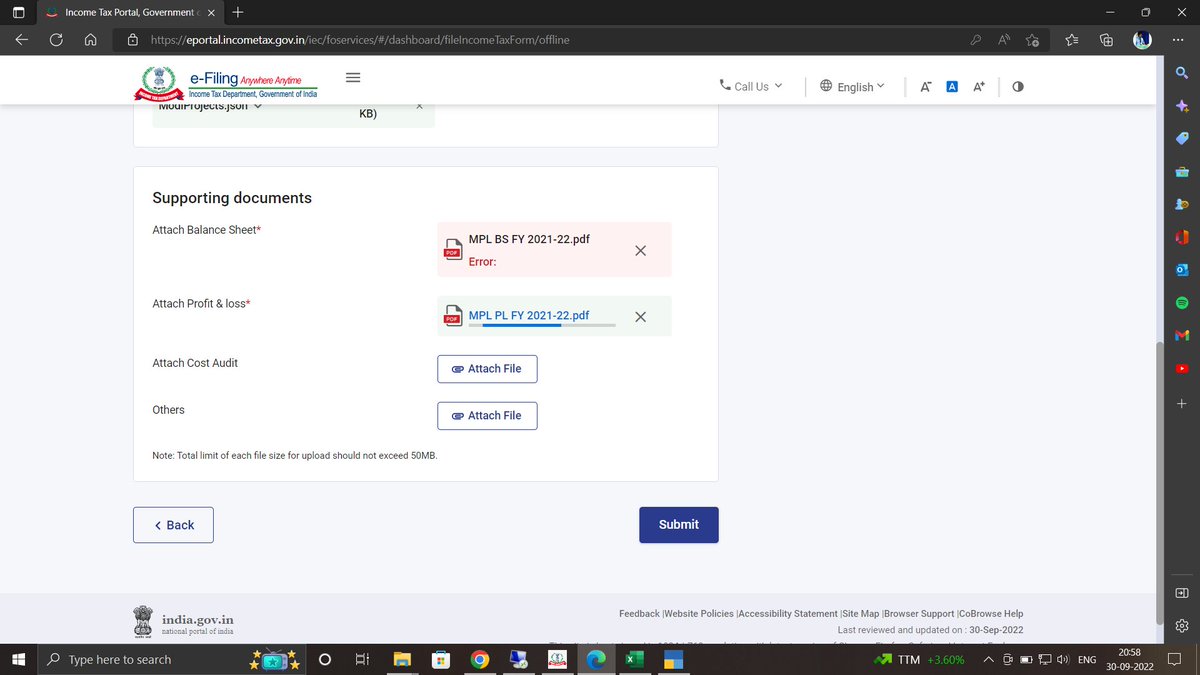Screen dimensions: 1200x675
Task: Click TTM stock widget in taskbar
Action: [919, 660]
